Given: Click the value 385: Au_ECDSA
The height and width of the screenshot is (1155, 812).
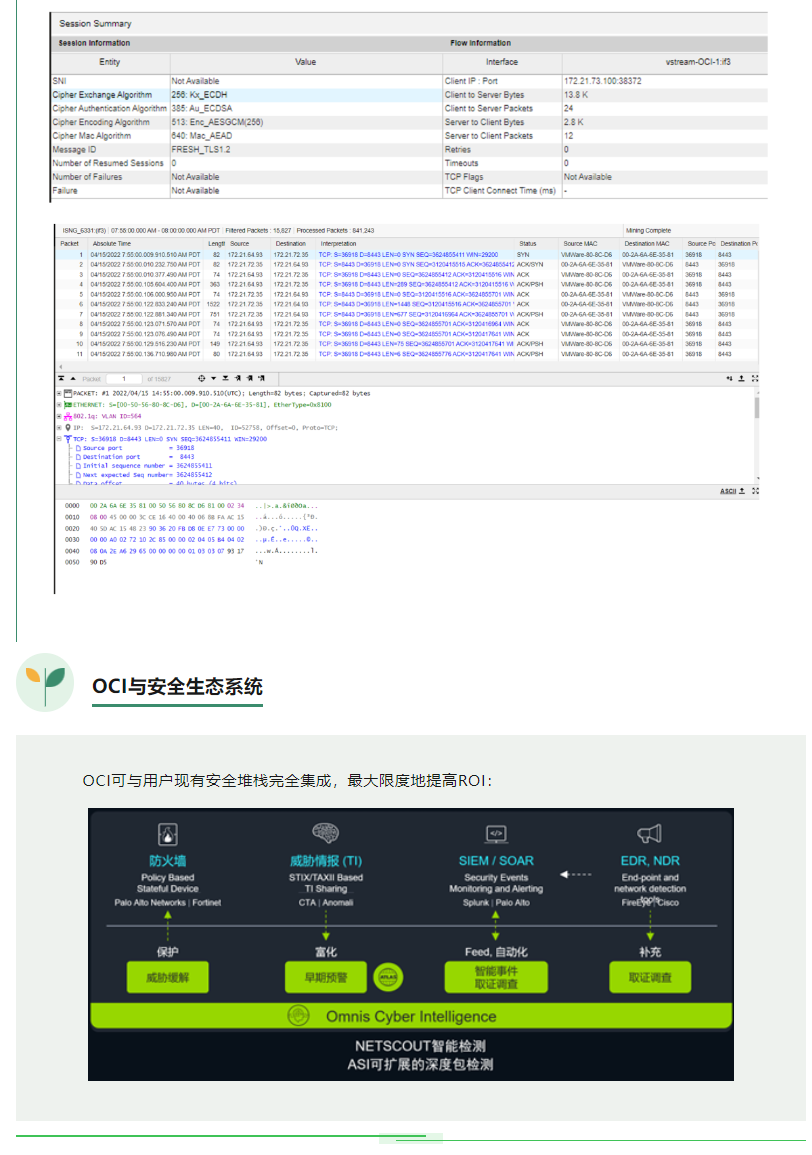Looking at the screenshot, I should click(202, 108).
